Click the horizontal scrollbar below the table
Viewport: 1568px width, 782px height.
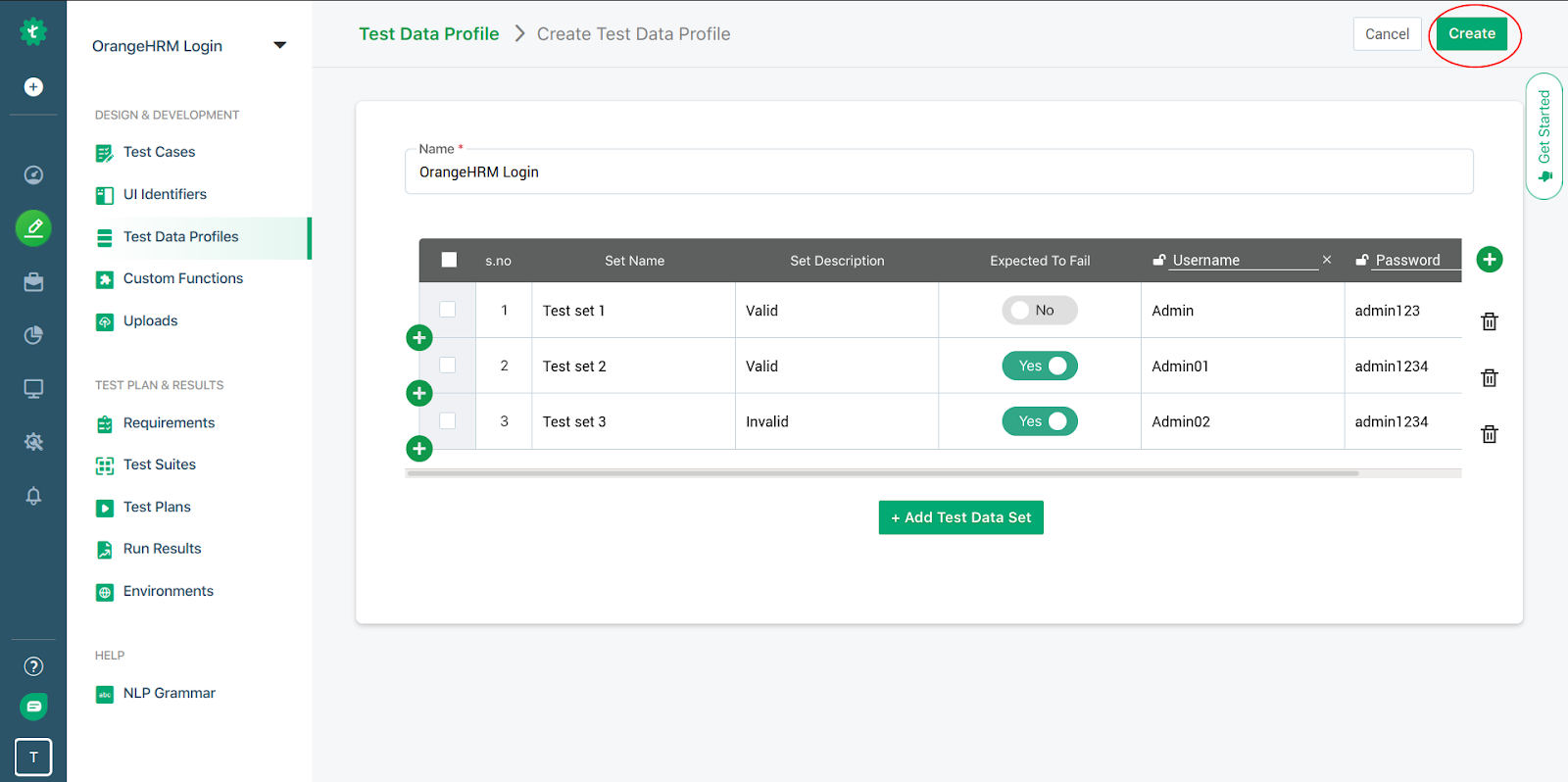(x=882, y=473)
